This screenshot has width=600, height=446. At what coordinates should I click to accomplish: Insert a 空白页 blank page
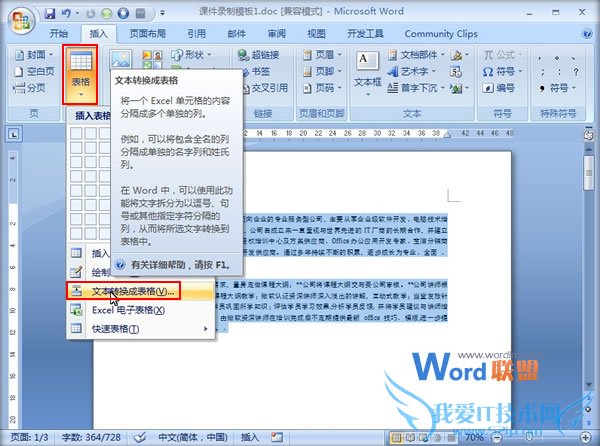click(34, 71)
